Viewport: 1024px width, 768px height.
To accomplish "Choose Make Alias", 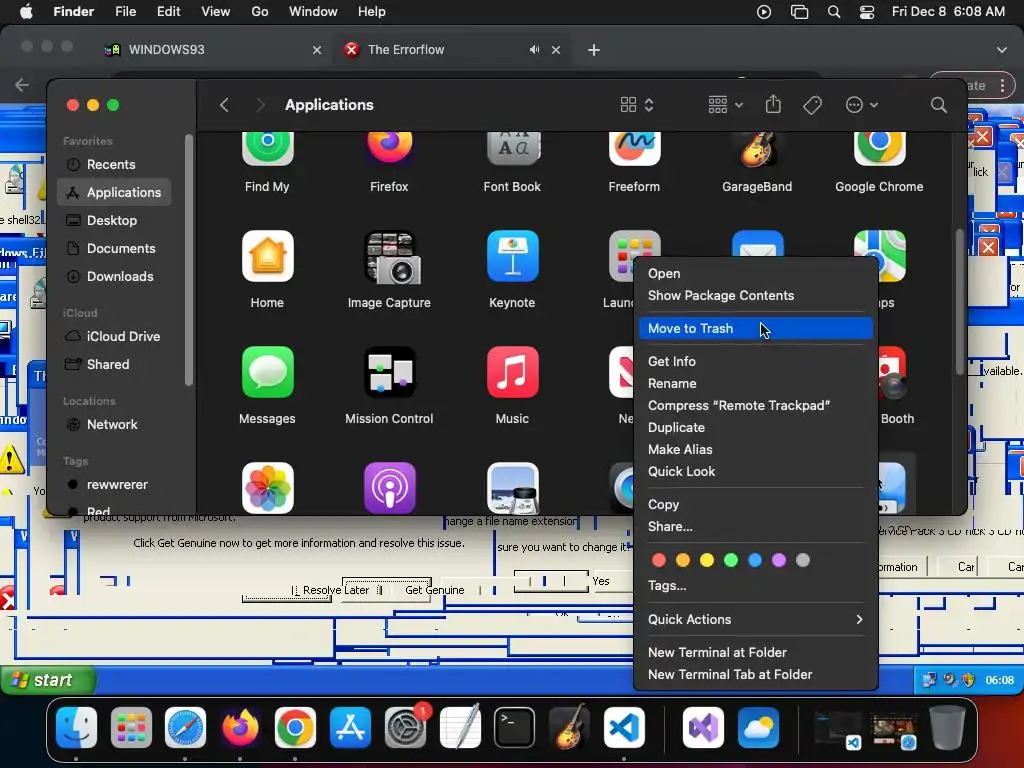I will pyautogui.click(x=756, y=449).
